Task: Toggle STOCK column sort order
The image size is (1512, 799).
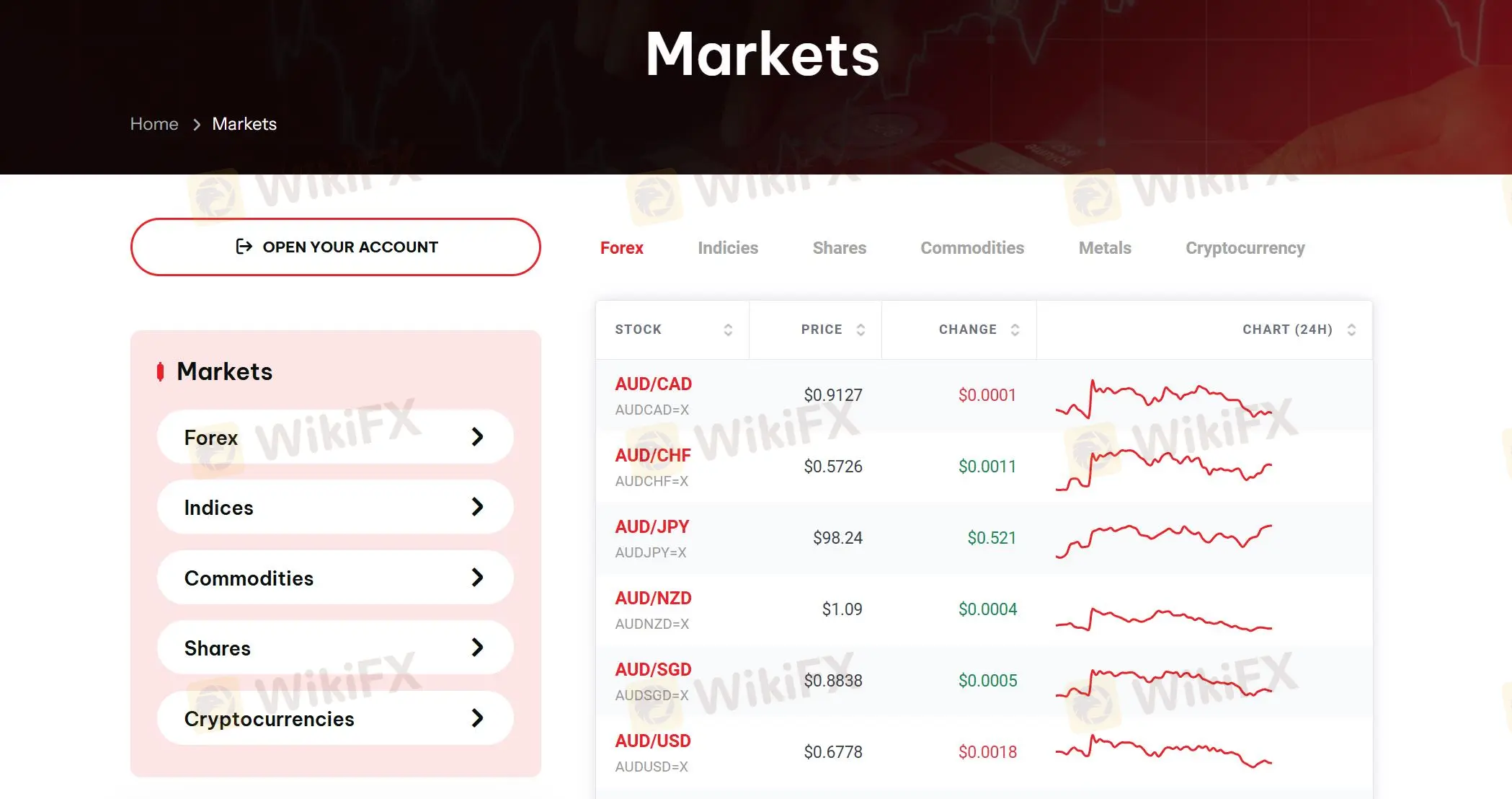Action: point(728,329)
